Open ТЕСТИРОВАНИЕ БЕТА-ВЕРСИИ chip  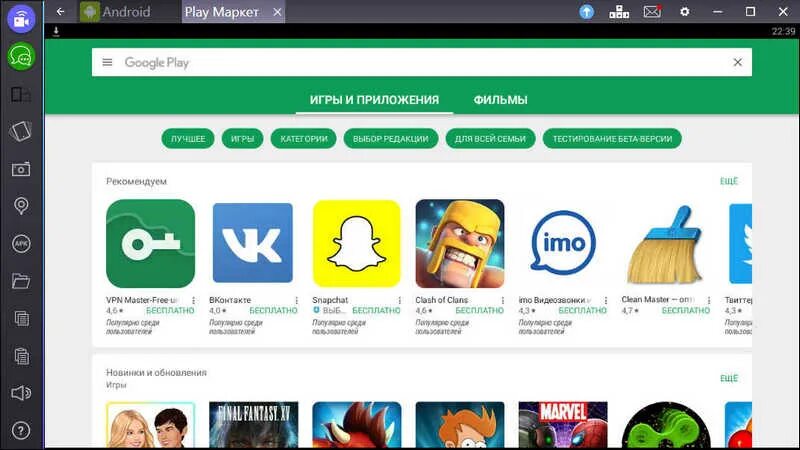612,139
